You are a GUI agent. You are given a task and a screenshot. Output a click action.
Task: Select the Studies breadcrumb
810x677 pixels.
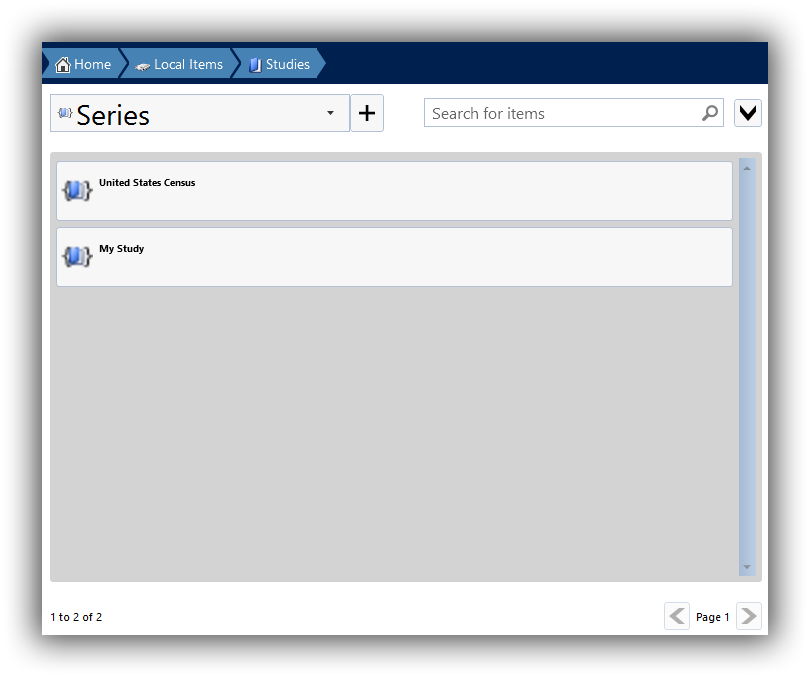[279, 64]
